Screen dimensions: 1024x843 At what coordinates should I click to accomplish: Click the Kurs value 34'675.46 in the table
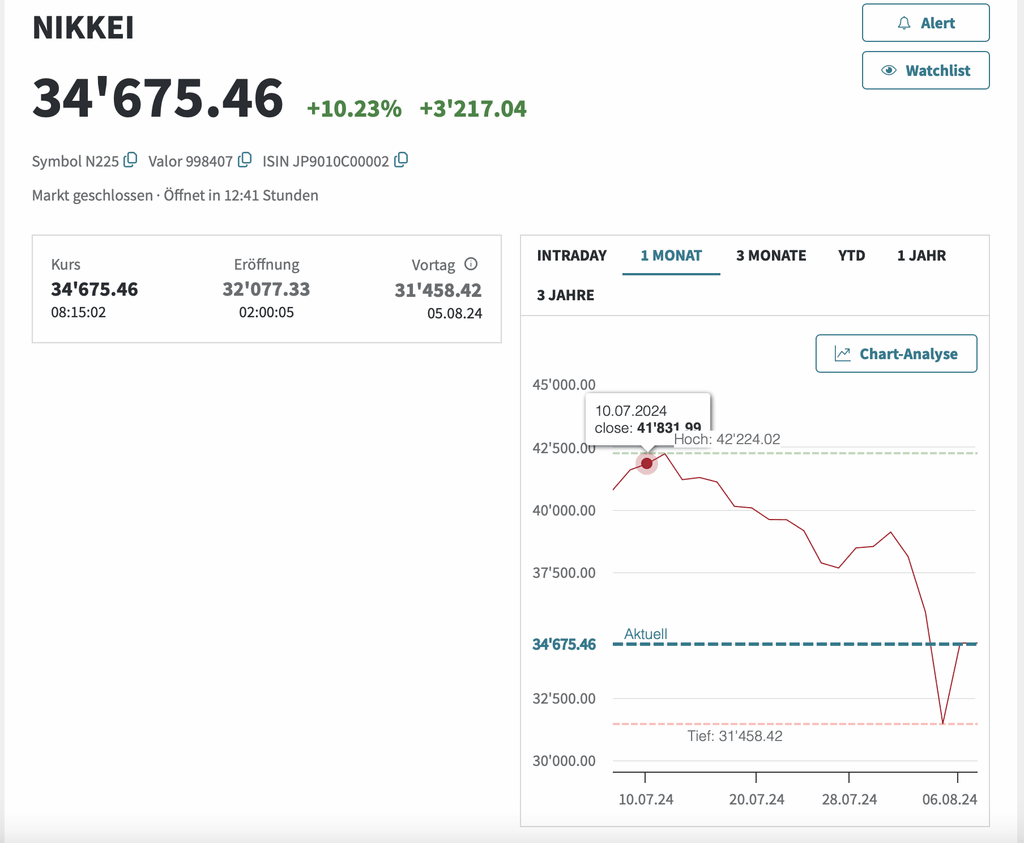[x=95, y=289]
